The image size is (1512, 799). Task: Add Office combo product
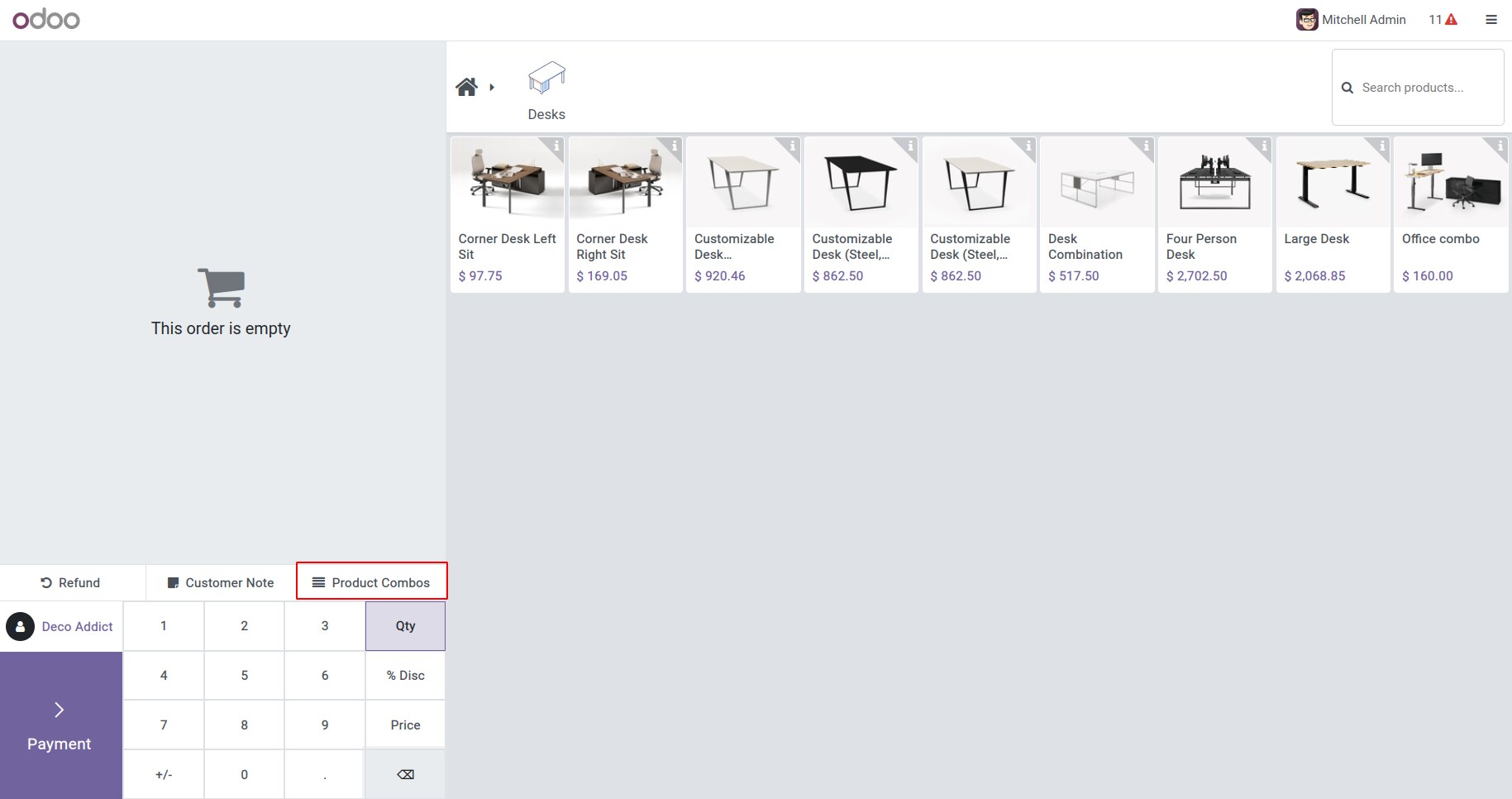pos(1451,215)
